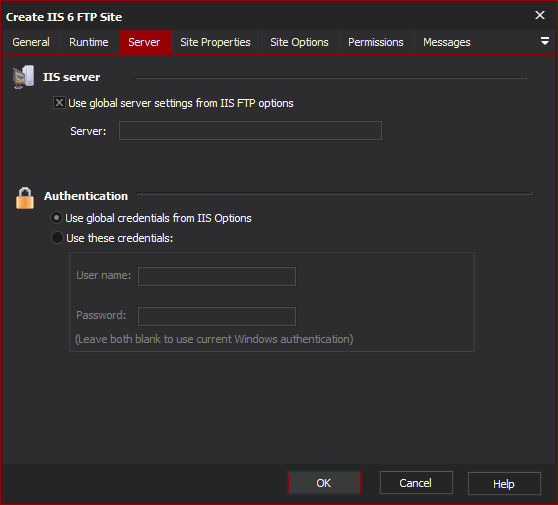
Task: Go to the Site Properties tab
Action: [215, 42]
